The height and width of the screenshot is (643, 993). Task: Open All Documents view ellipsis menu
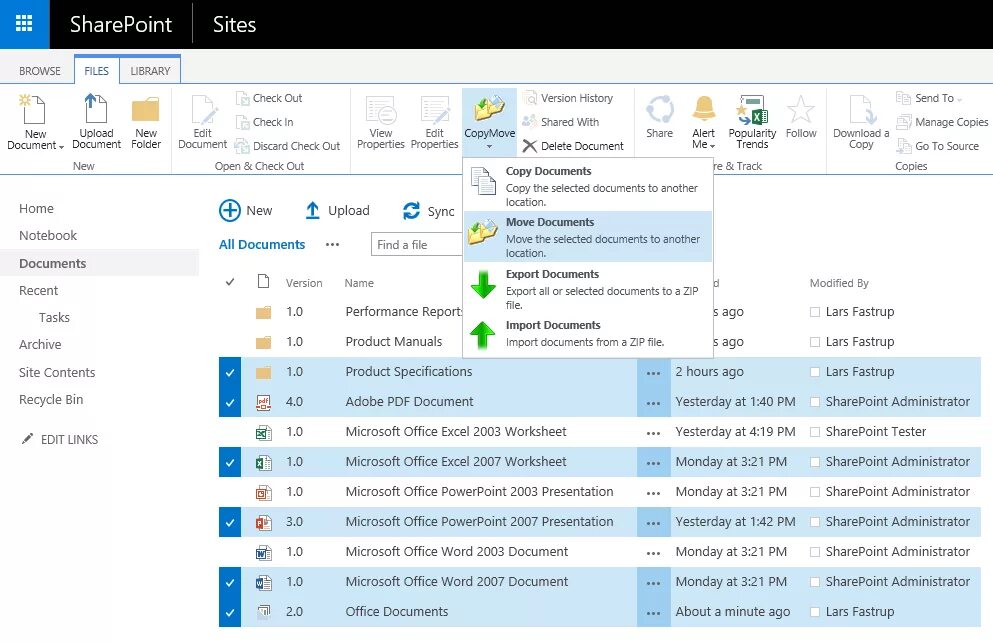(332, 245)
